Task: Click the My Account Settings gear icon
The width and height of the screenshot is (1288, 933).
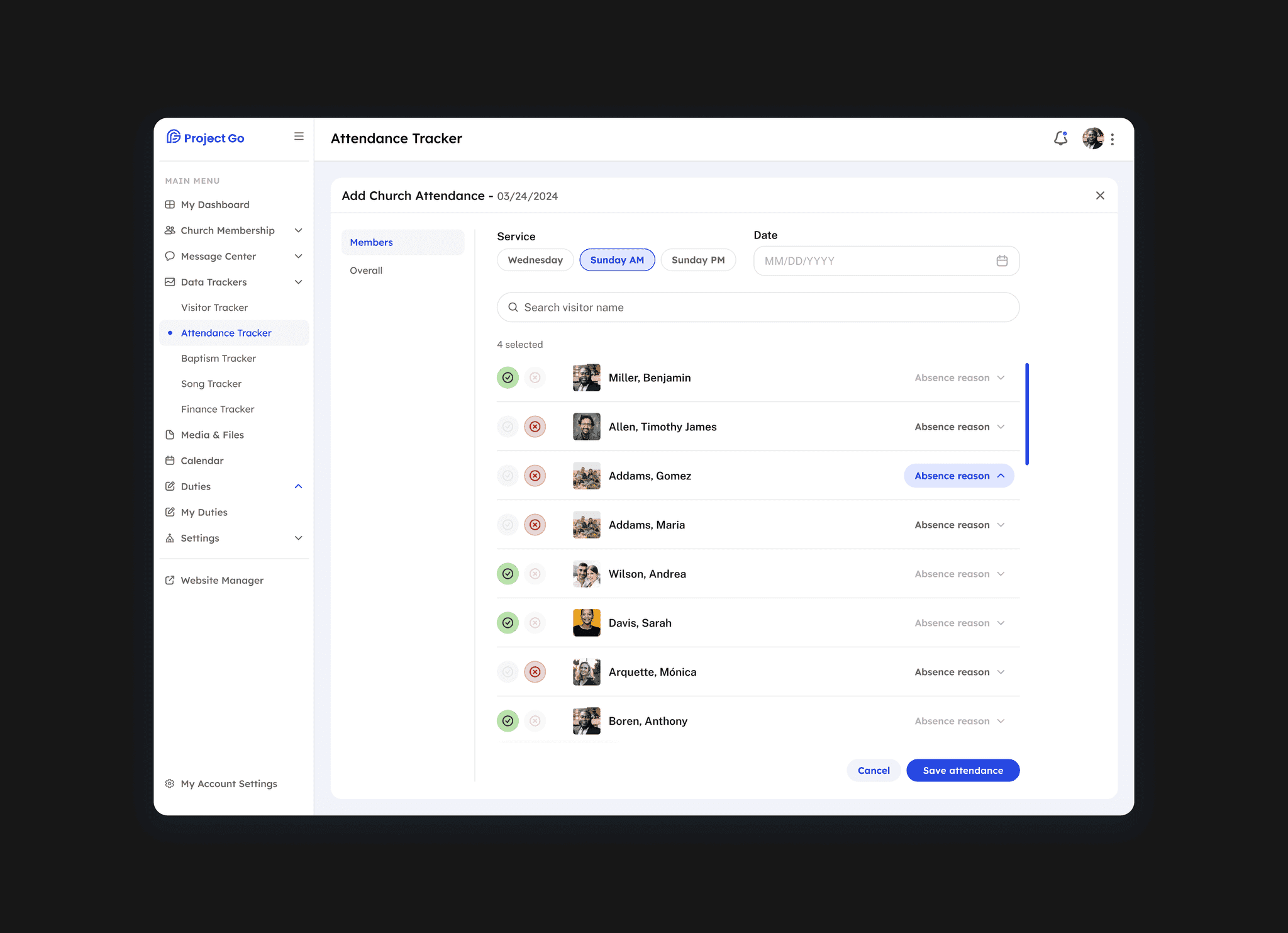Action: [170, 783]
